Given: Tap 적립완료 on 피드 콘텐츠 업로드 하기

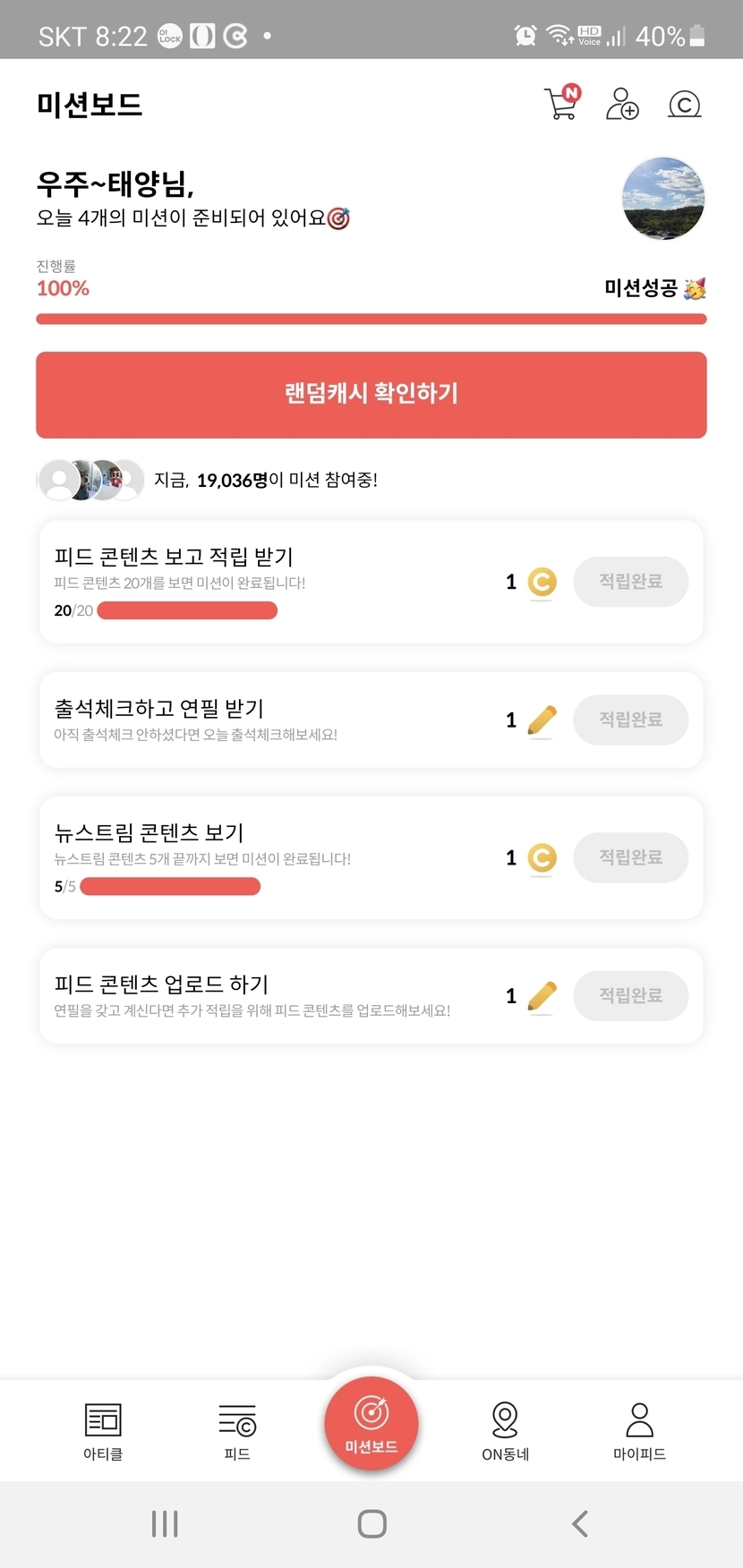Looking at the screenshot, I should pos(630,995).
